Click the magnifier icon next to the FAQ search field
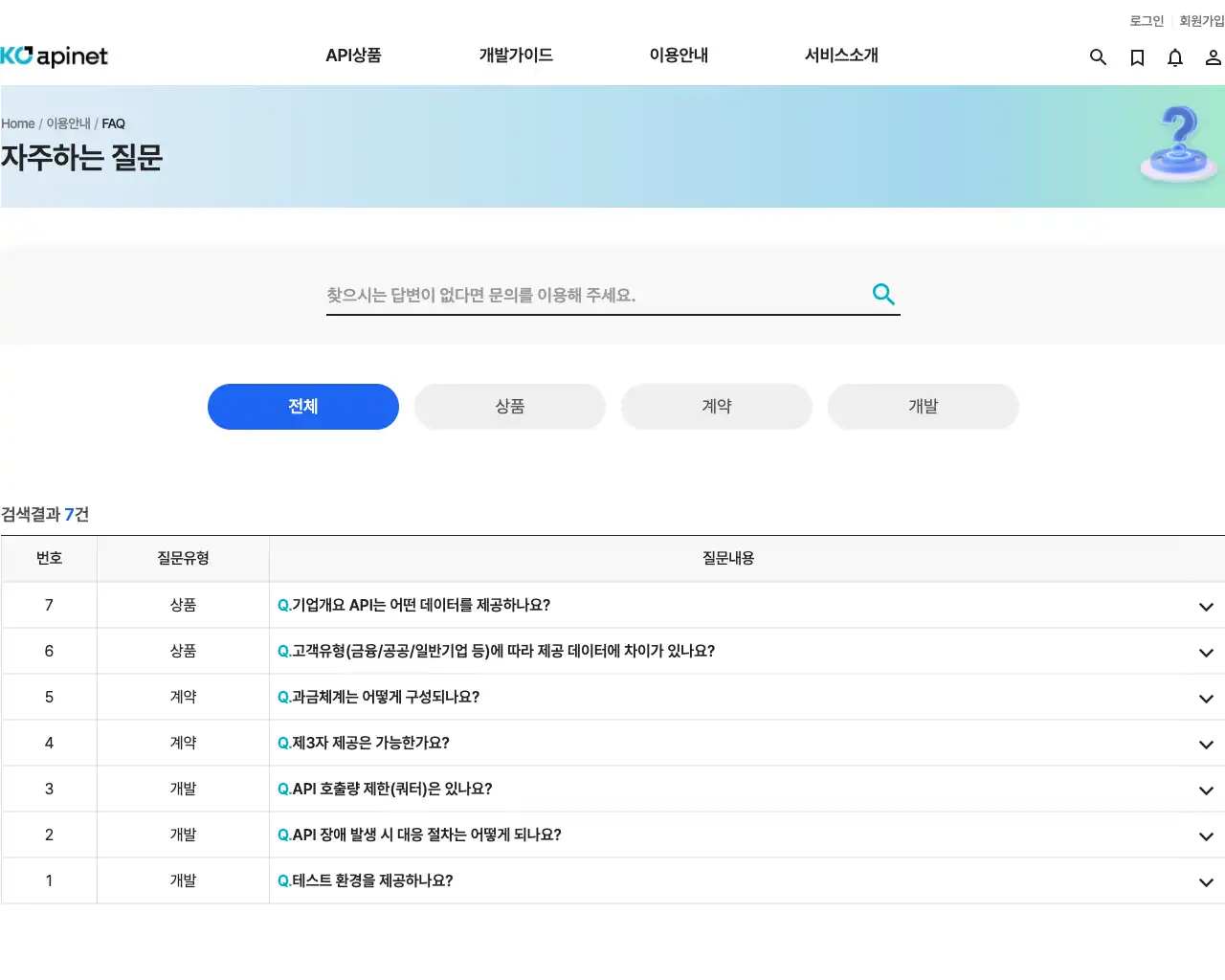 pos(882,294)
